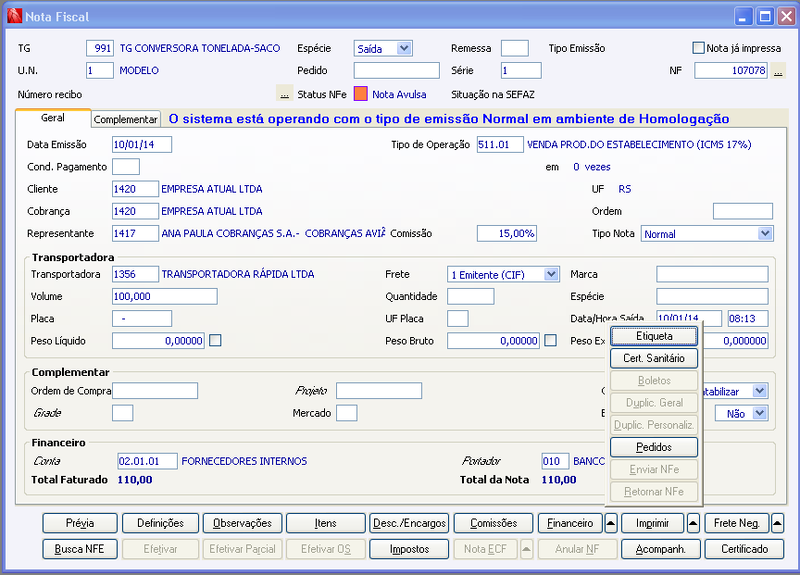The height and width of the screenshot is (575, 800).
Task: Open the Itens button
Action: (x=326, y=523)
